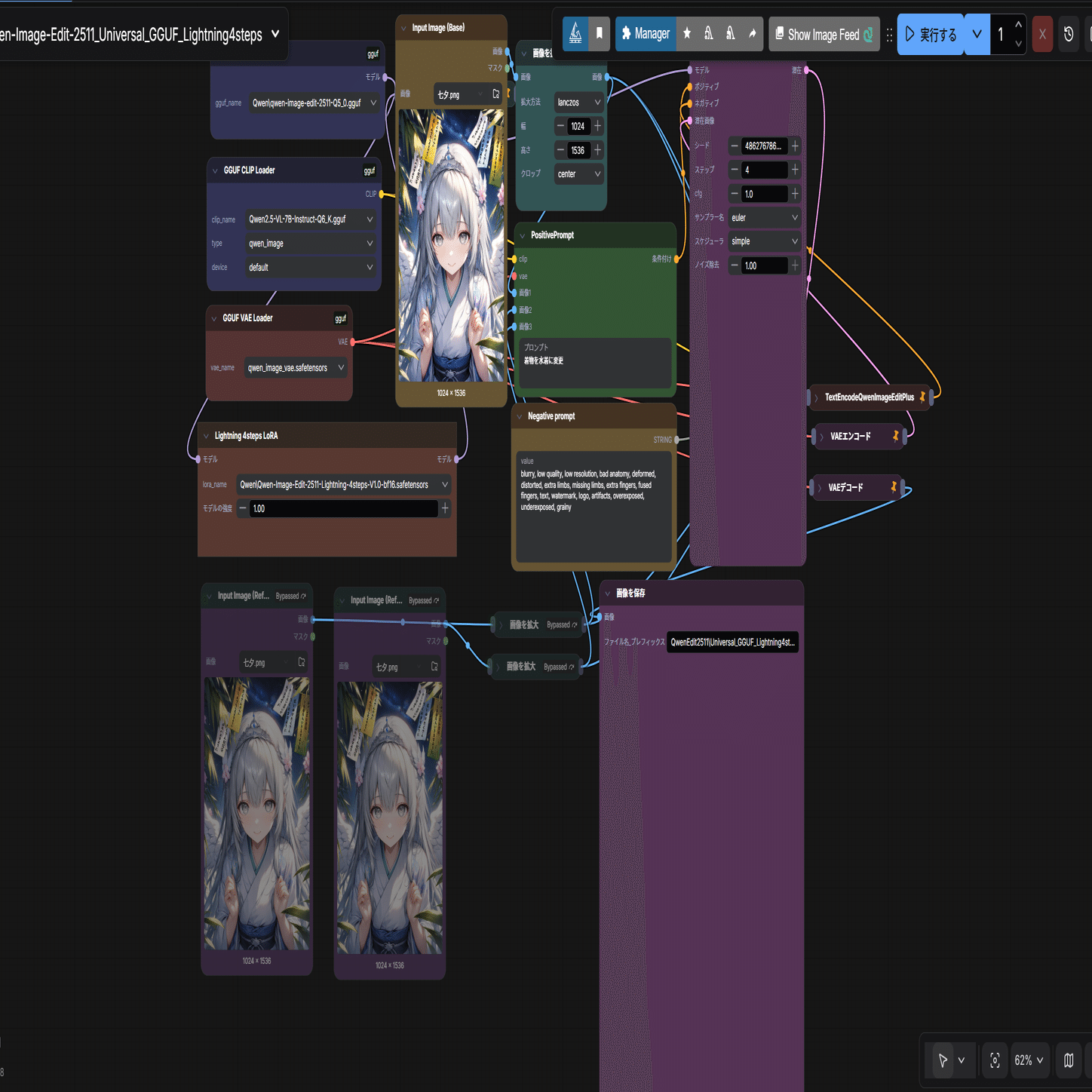This screenshot has height=1092, width=1092.
Task: Click the share workflow arrow icon
Action: [752, 33]
